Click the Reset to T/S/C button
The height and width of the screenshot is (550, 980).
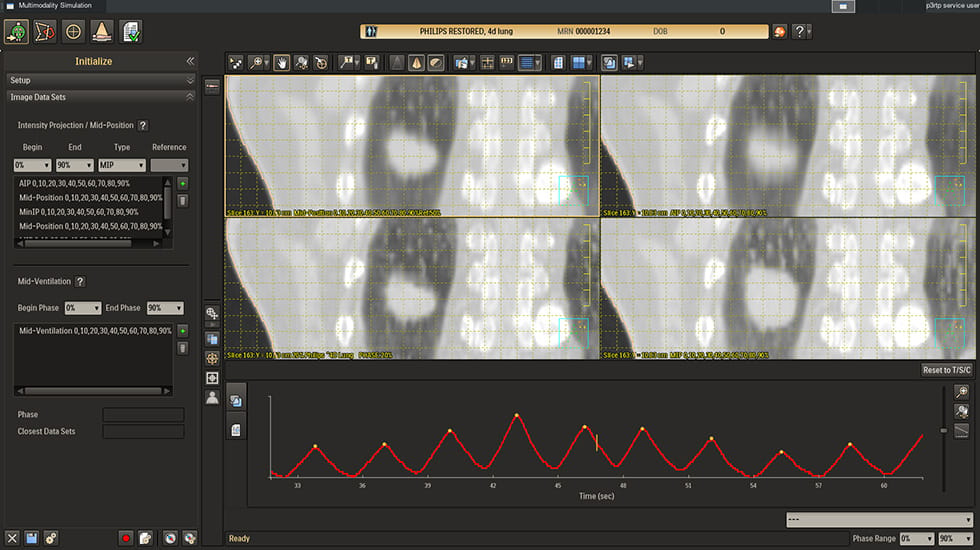[x=947, y=370]
